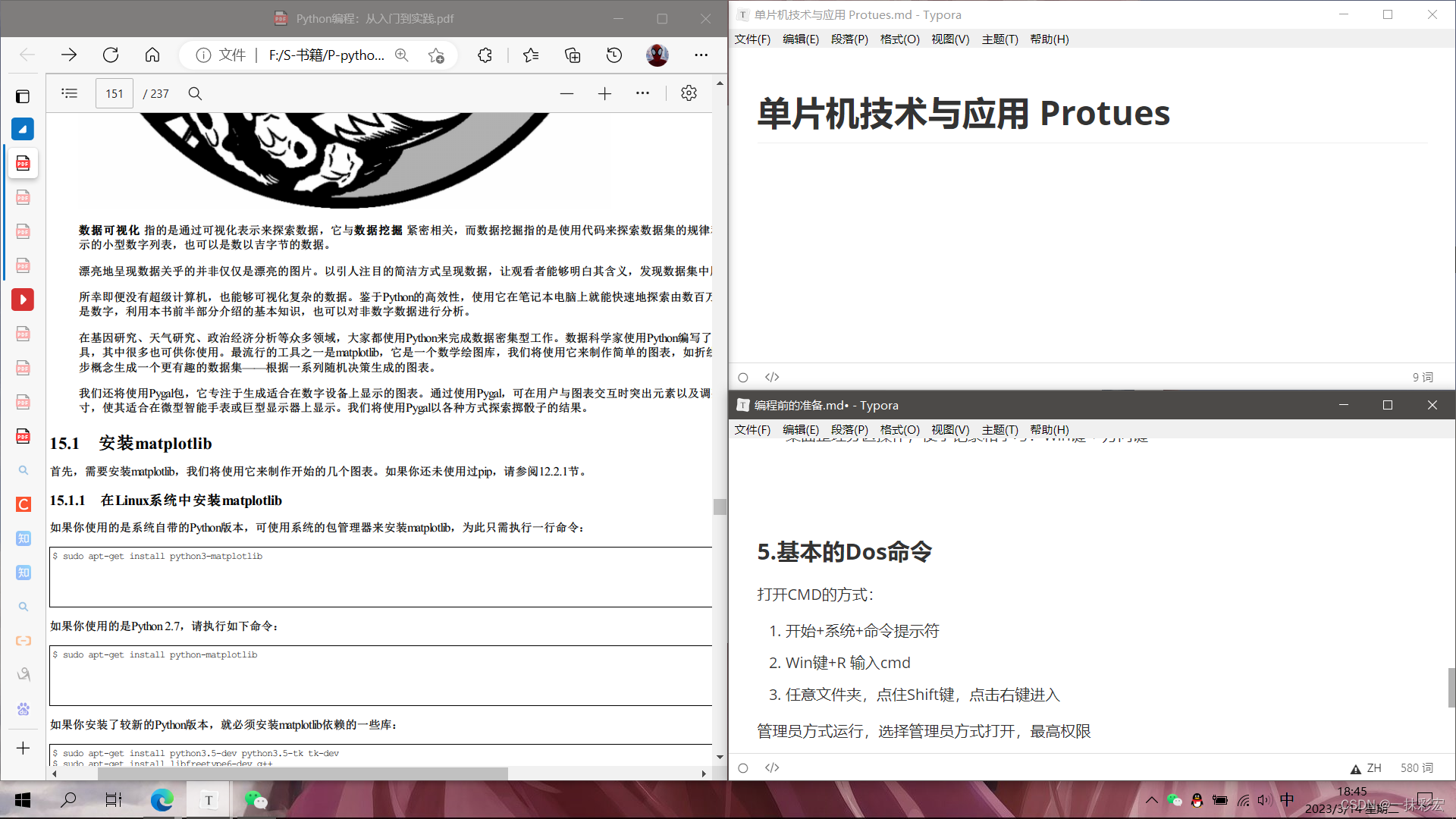Open 视图(V) menu in 编程前的准备 window
This screenshot has width=1456, height=819.
[950, 430]
